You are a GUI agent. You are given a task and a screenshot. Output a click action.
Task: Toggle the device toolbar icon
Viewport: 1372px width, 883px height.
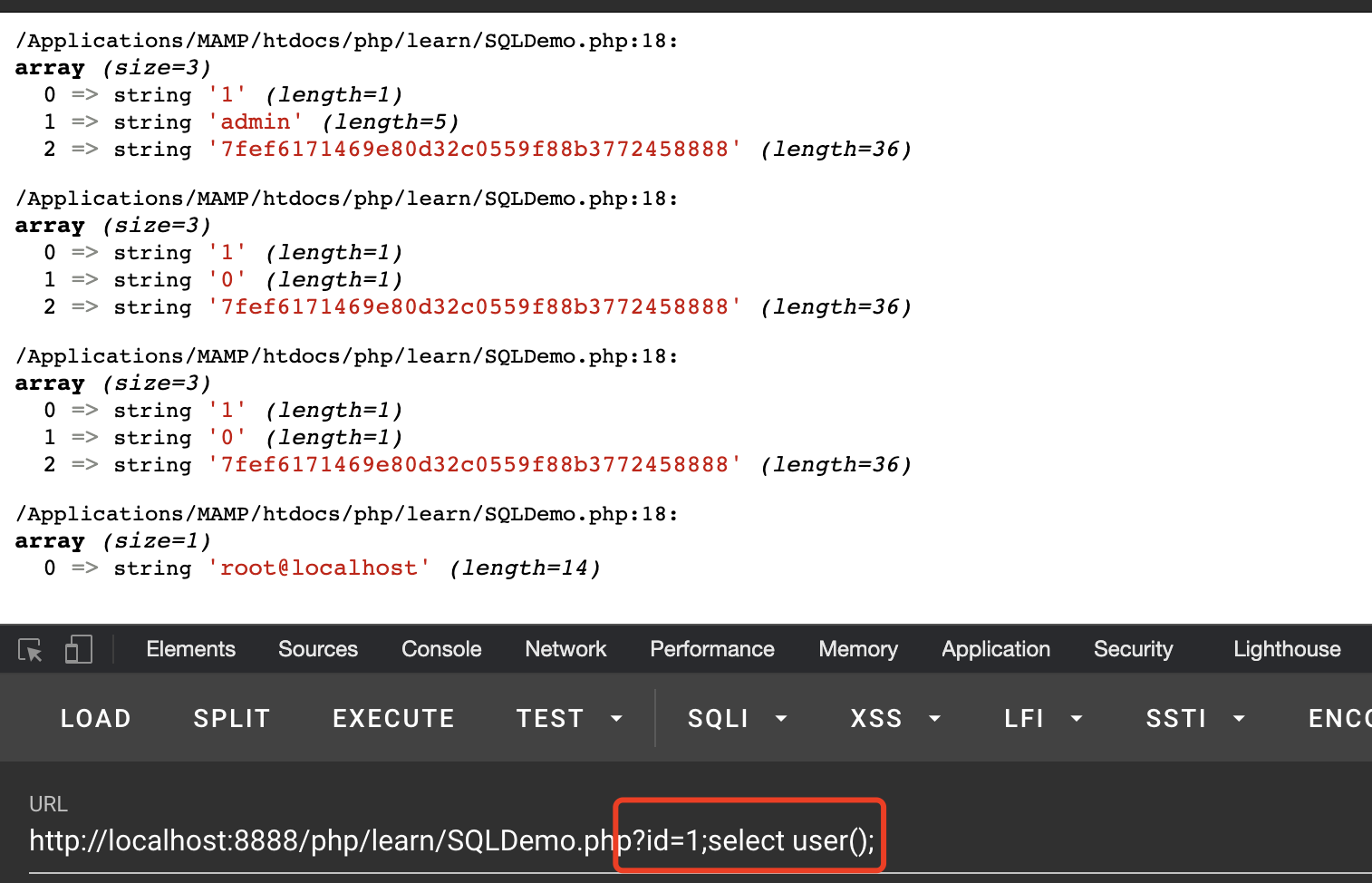79,649
